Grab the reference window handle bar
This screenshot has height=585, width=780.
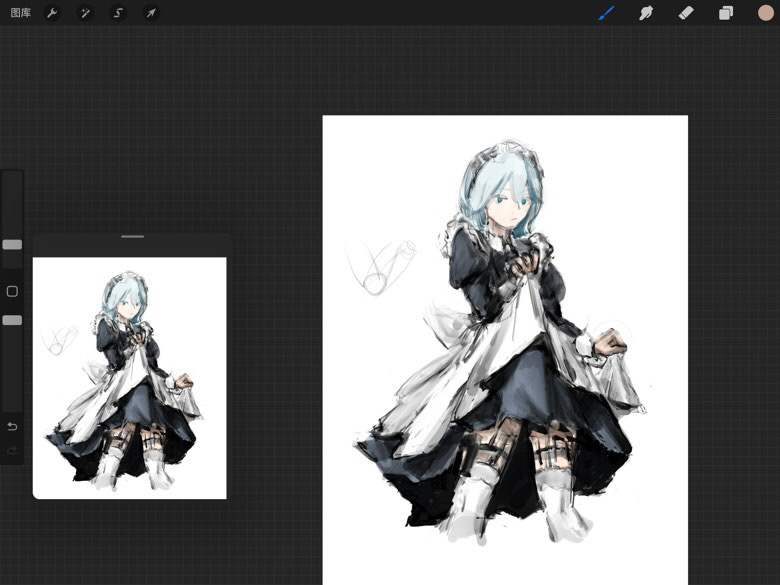click(132, 237)
